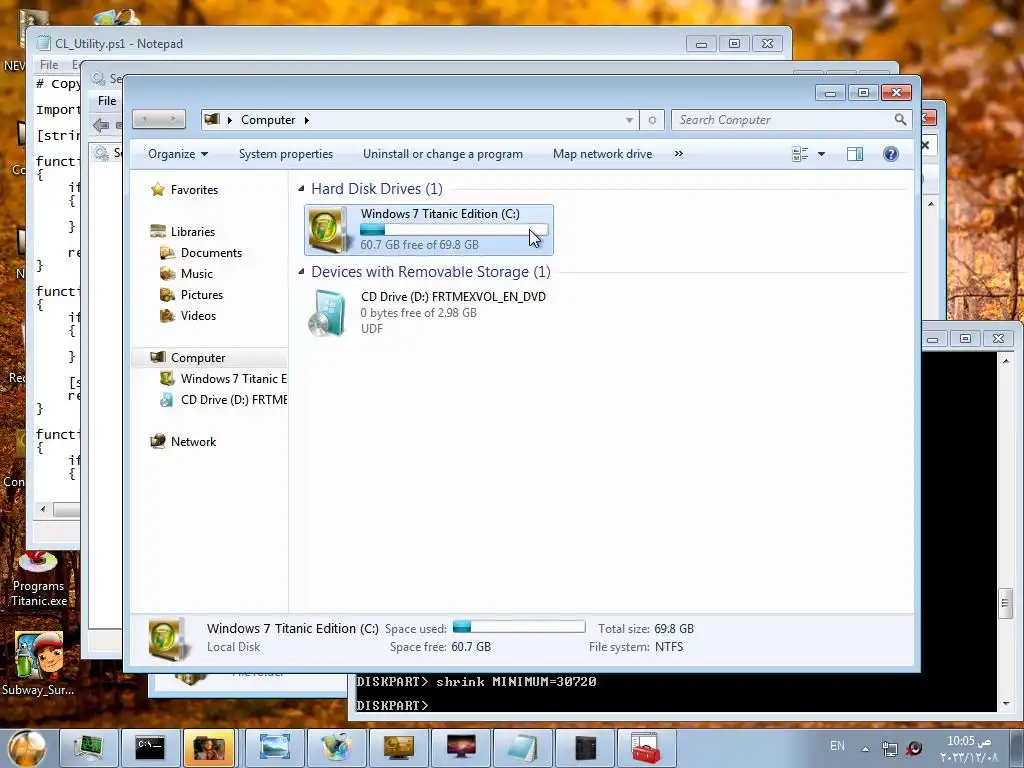Click System properties in toolbar

(285, 153)
